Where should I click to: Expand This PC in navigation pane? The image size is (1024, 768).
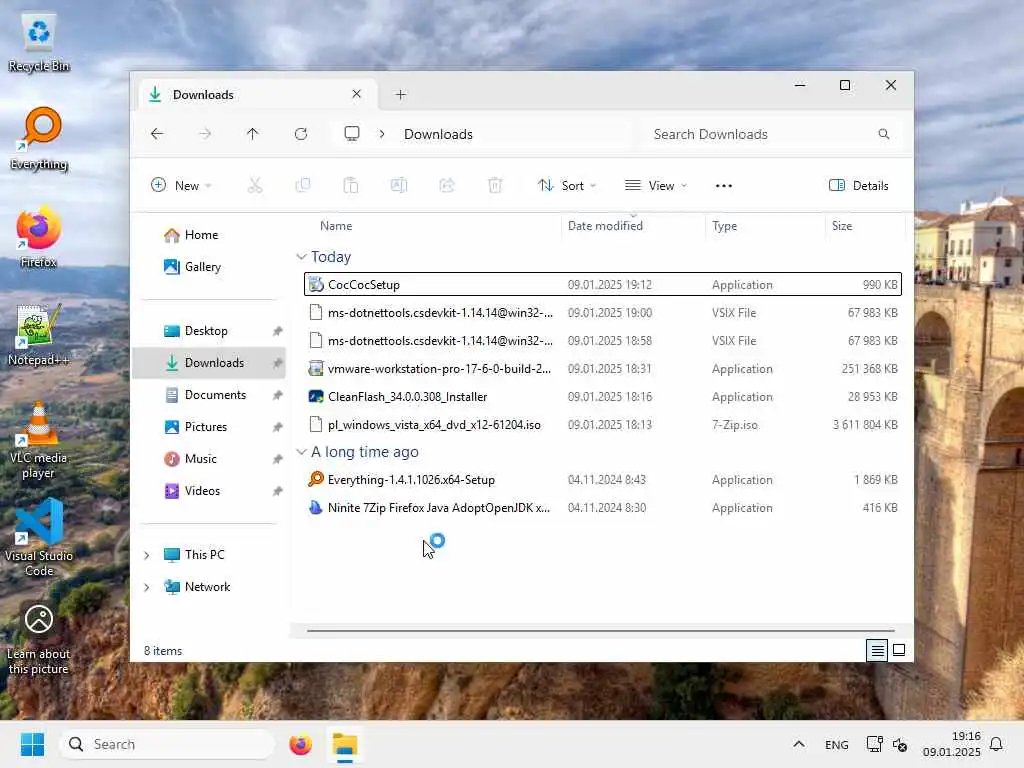click(x=147, y=555)
